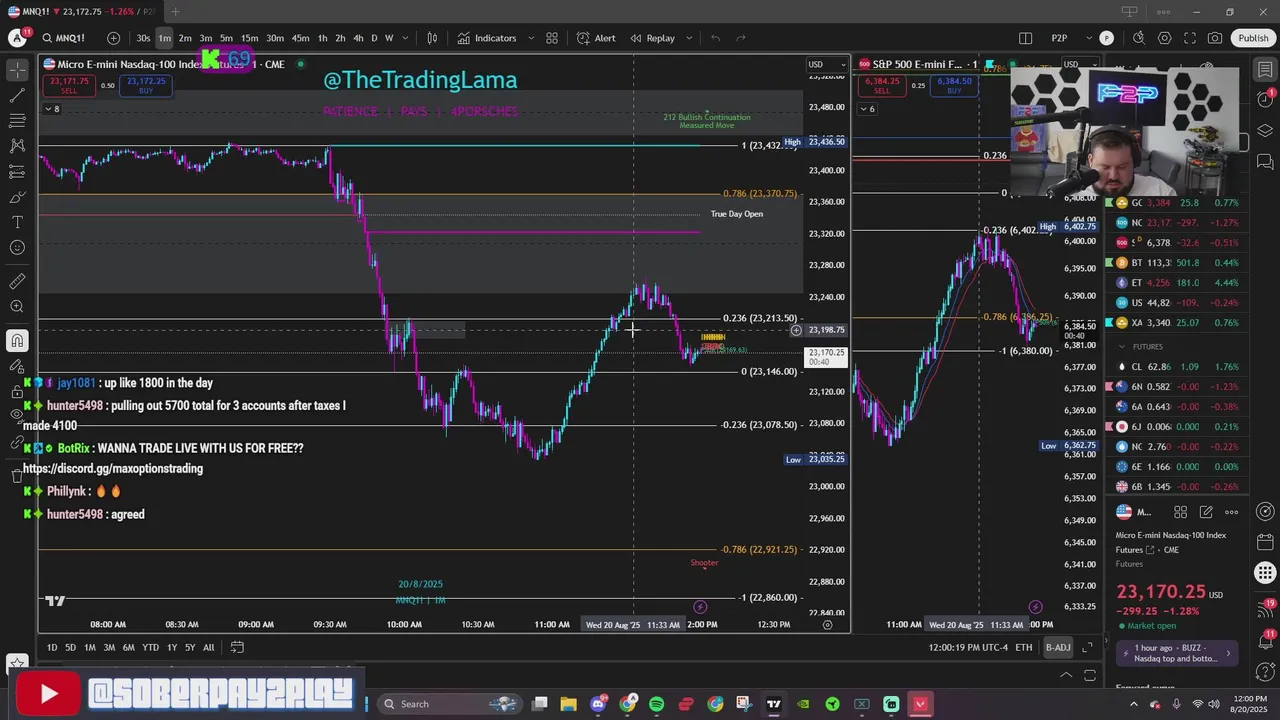
Task: Select the crosshair cursor tool
Action: click(17, 70)
